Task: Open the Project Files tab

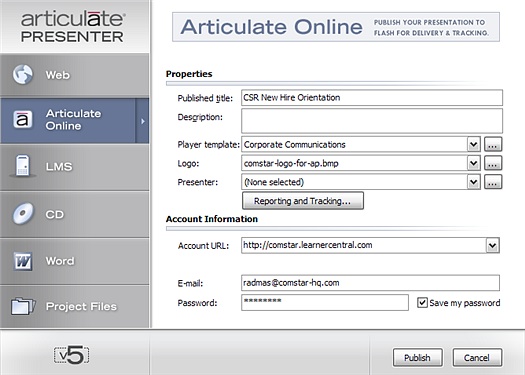Action: tap(75, 306)
